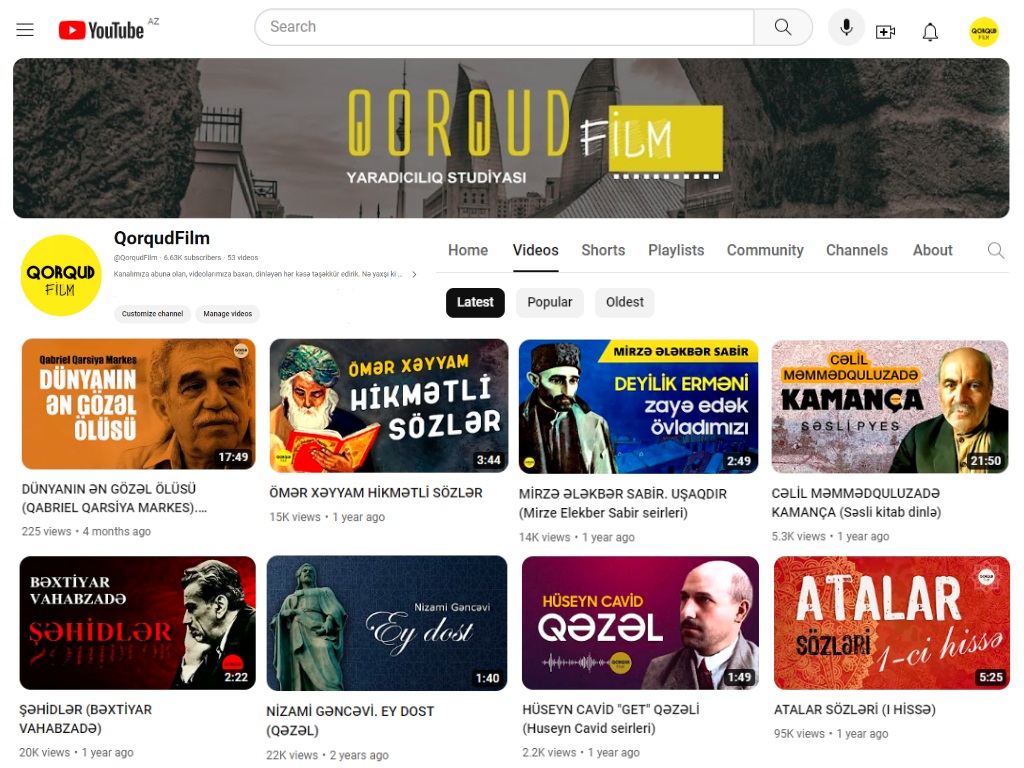Go to the YouTube home logo
Viewport: 1024px width, 768px height.
[x=101, y=30]
